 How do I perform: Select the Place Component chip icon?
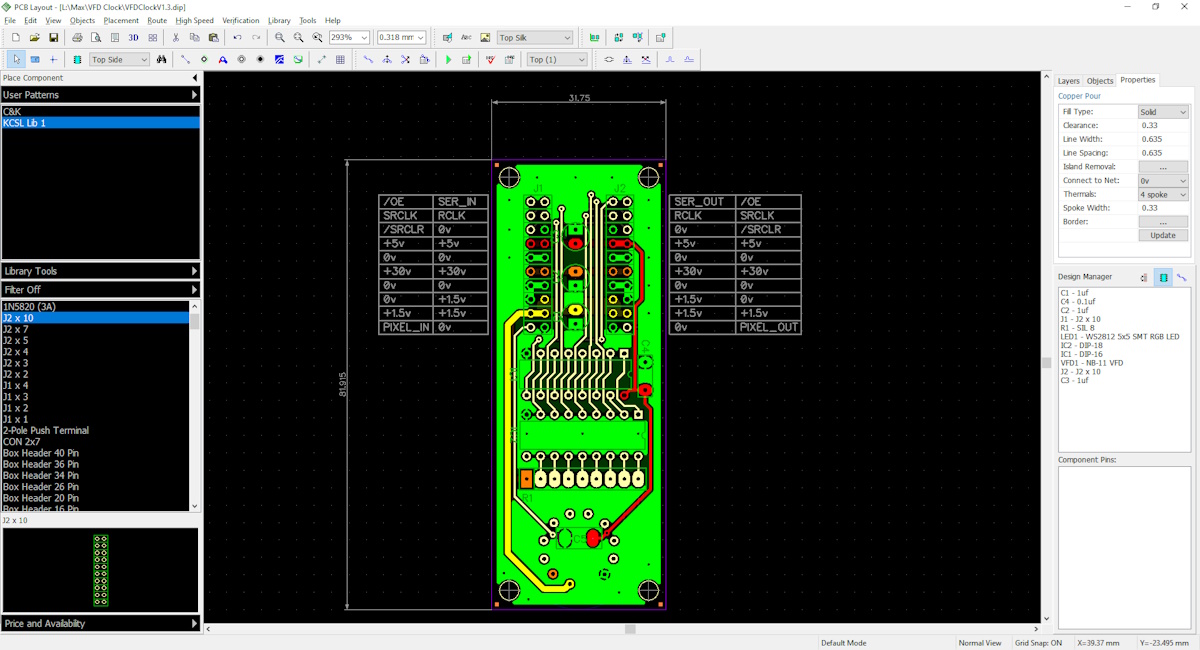[x=77, y=60]
